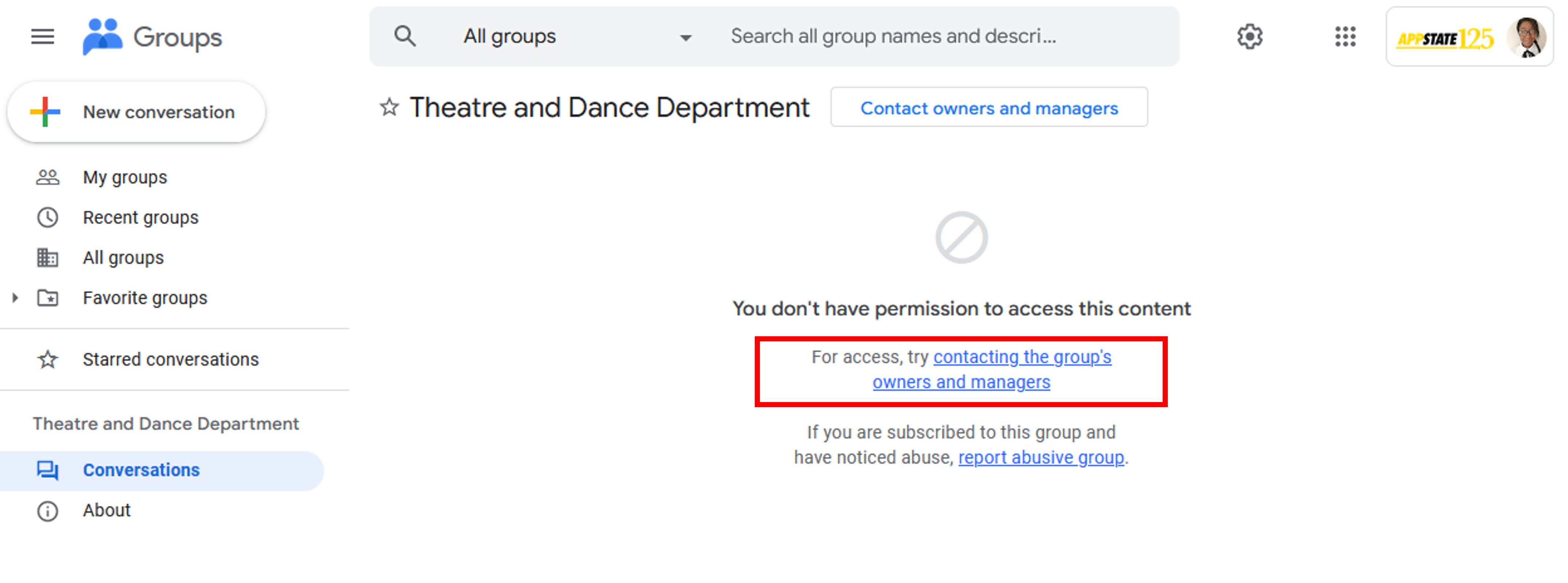Go to All groups in sidebar

point(123,257)
